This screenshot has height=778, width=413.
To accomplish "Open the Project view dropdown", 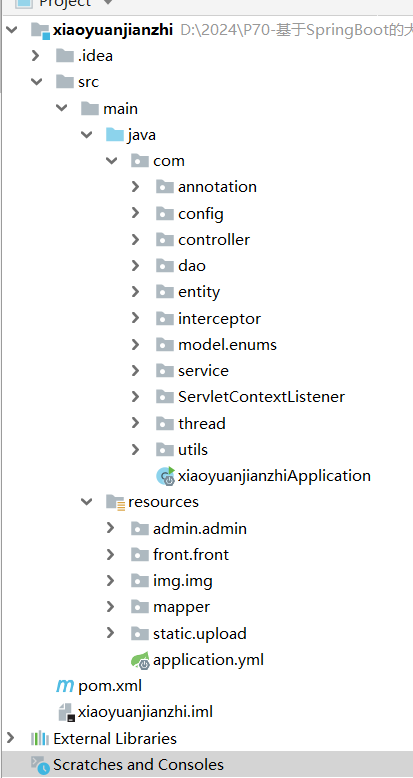I will (108, 2).
